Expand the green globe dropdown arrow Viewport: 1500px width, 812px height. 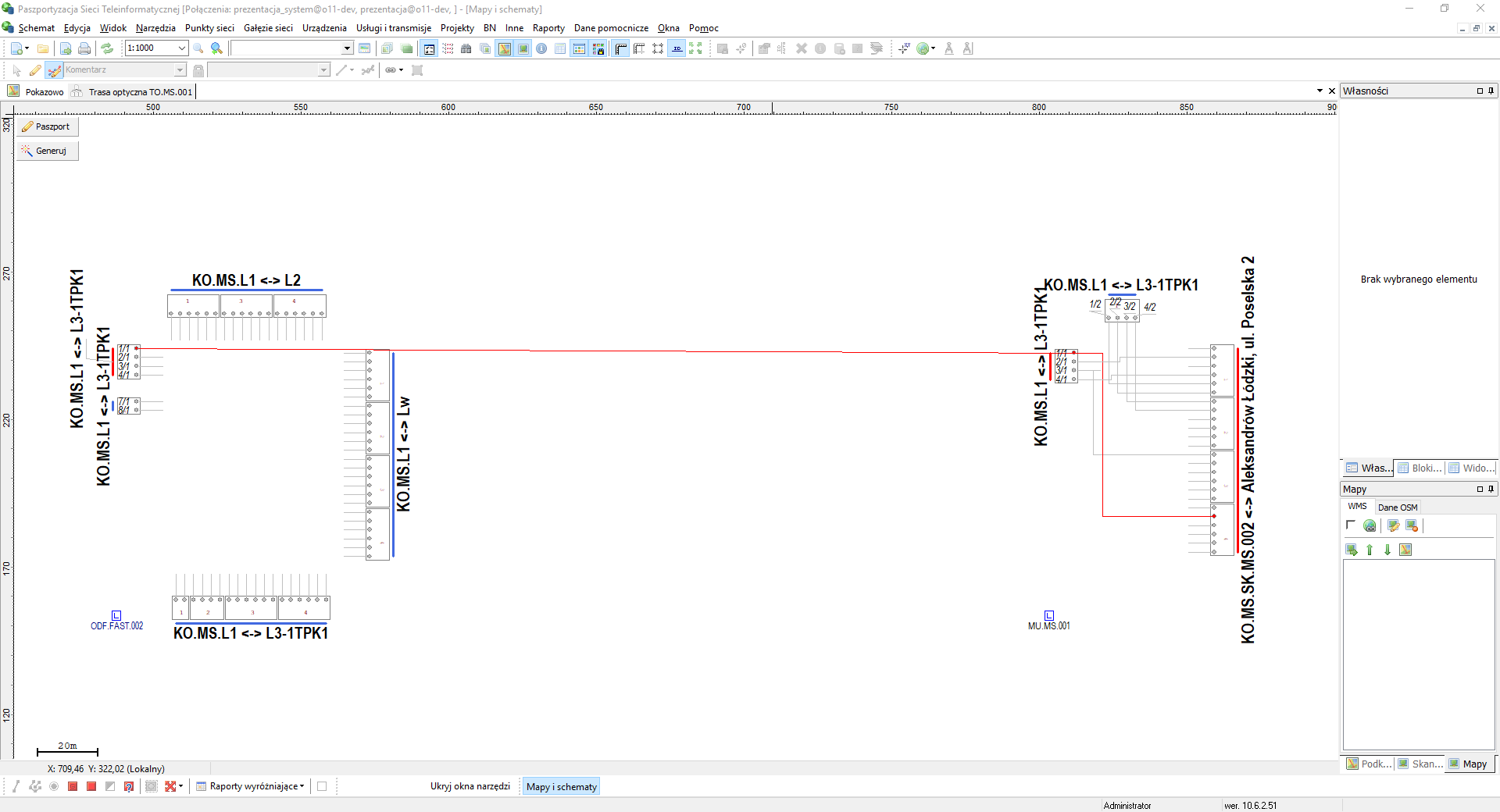[x=933, y=48]
